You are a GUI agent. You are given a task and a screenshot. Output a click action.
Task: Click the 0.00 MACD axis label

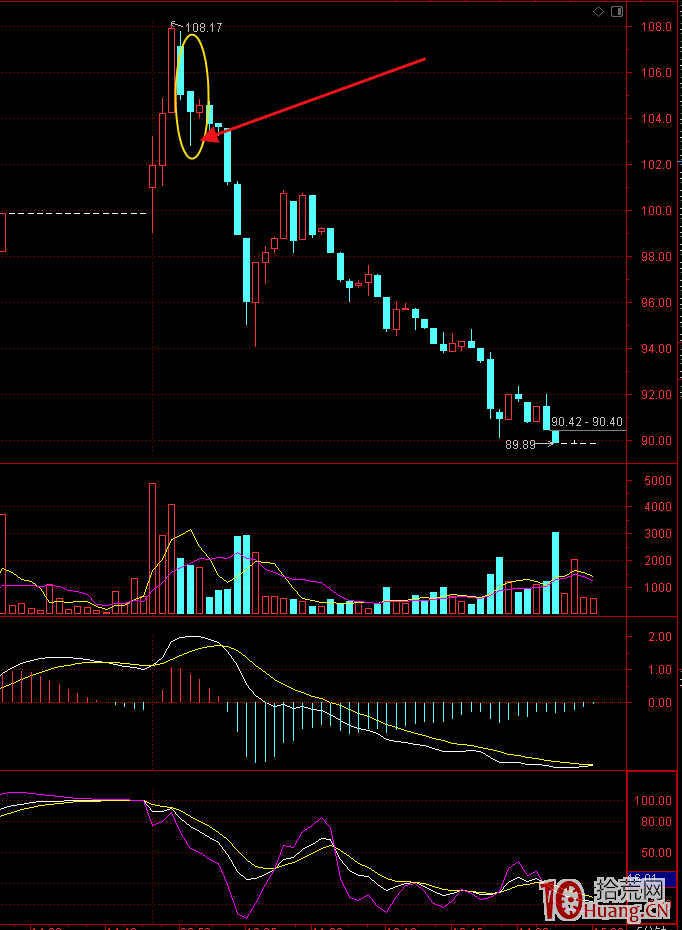point(659,702)
